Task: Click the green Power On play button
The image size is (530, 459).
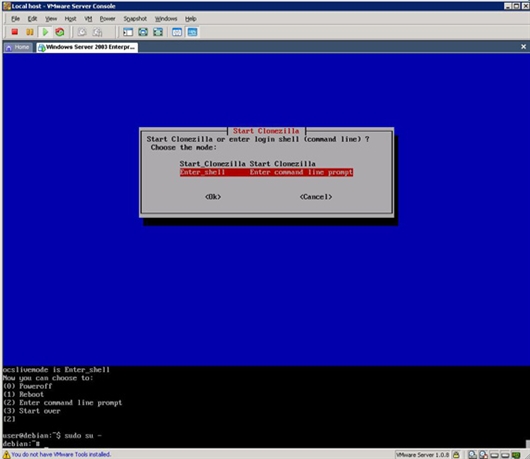Action: (x=45, y=32)
